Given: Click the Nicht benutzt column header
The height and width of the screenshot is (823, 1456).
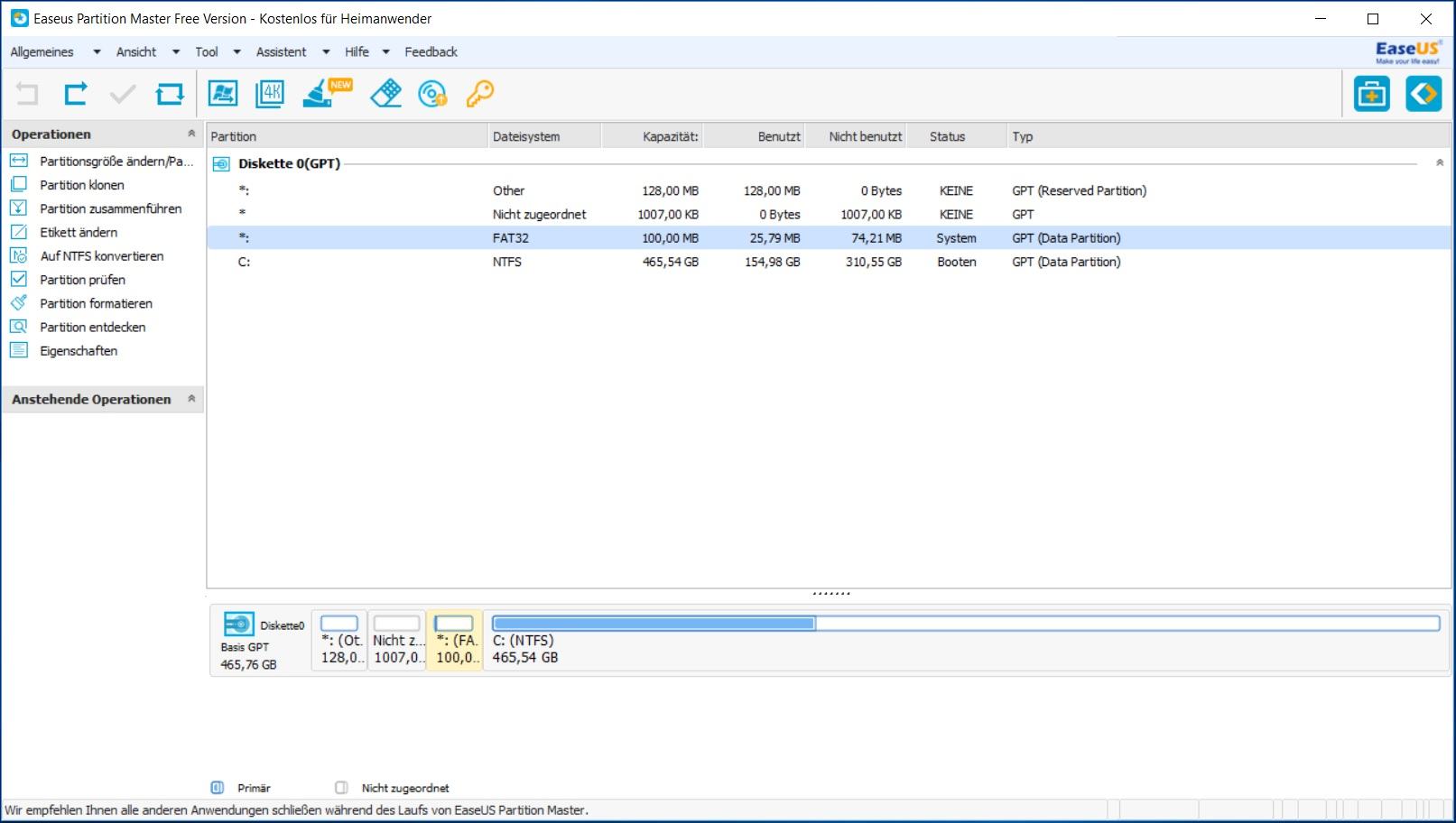Looking at the screenshot, I should click(855, 136).
